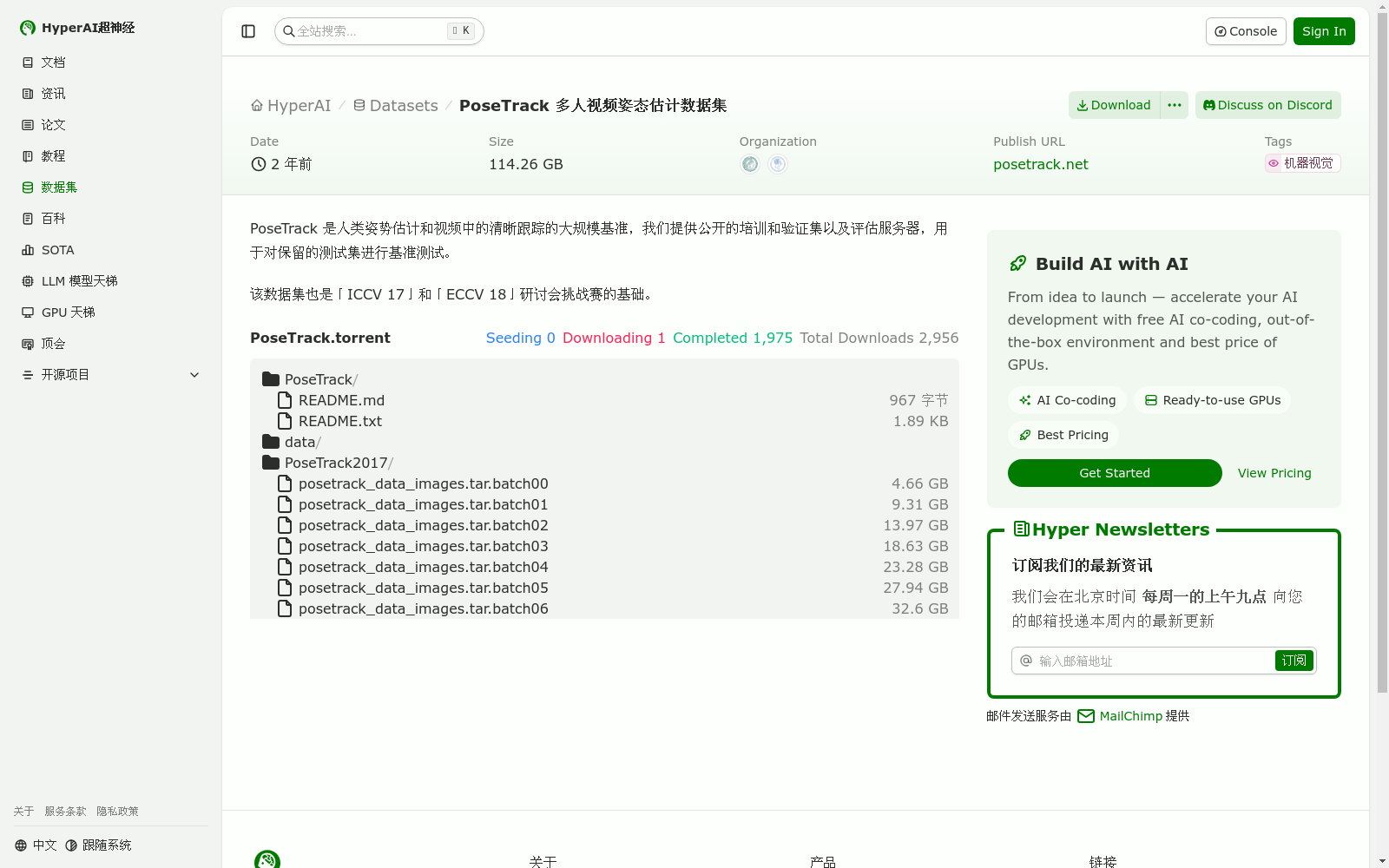Go to the 教程 section
The width and height of the screenshot is (1389, 868).
tap(111, 156)
